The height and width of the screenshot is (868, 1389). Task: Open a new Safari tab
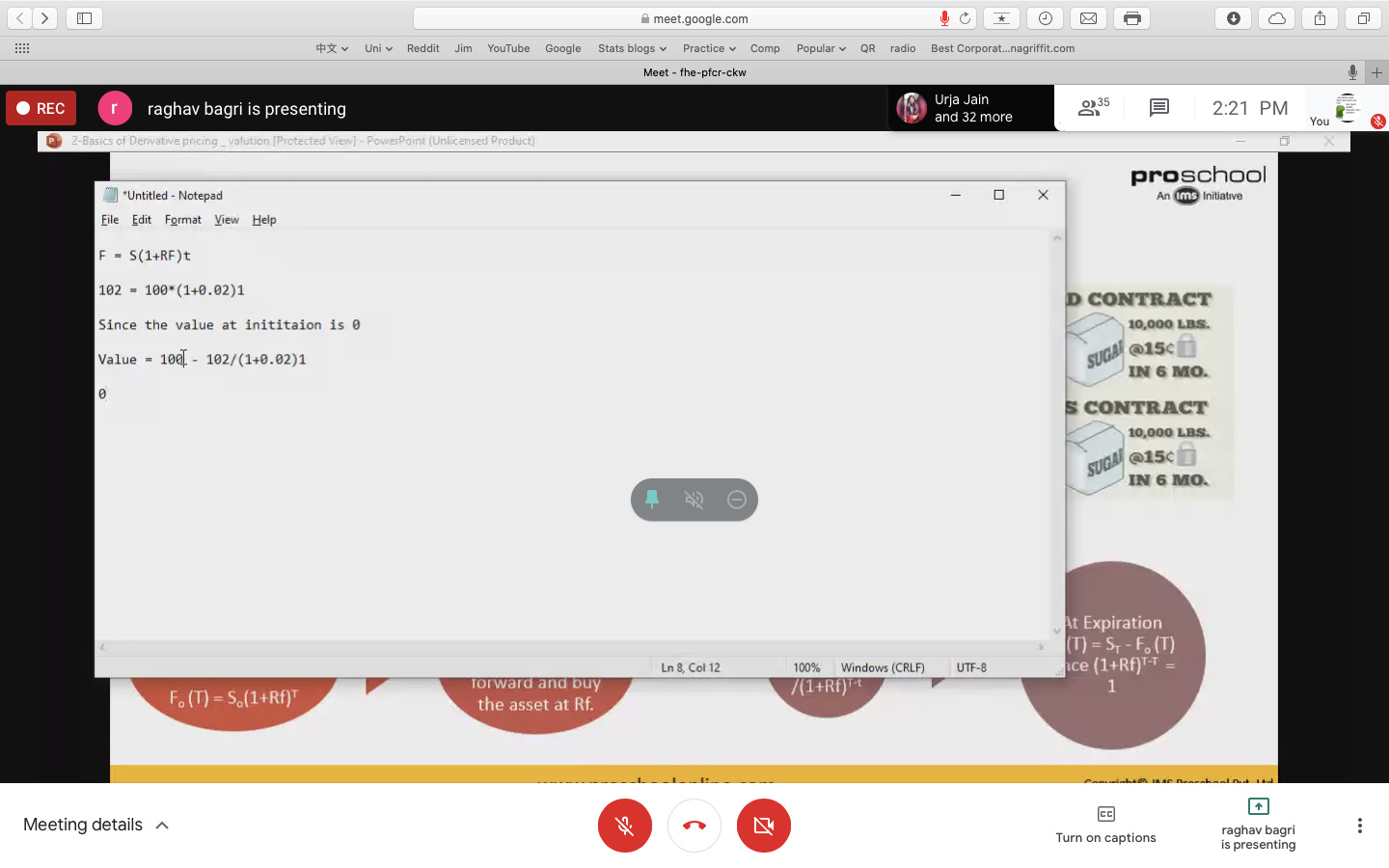pyautogui.click(x=1376, y=72)
